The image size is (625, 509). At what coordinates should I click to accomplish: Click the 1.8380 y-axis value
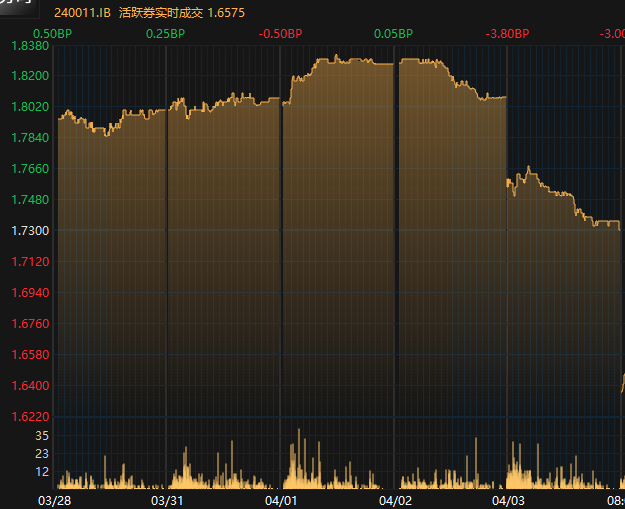coord(30,46)
